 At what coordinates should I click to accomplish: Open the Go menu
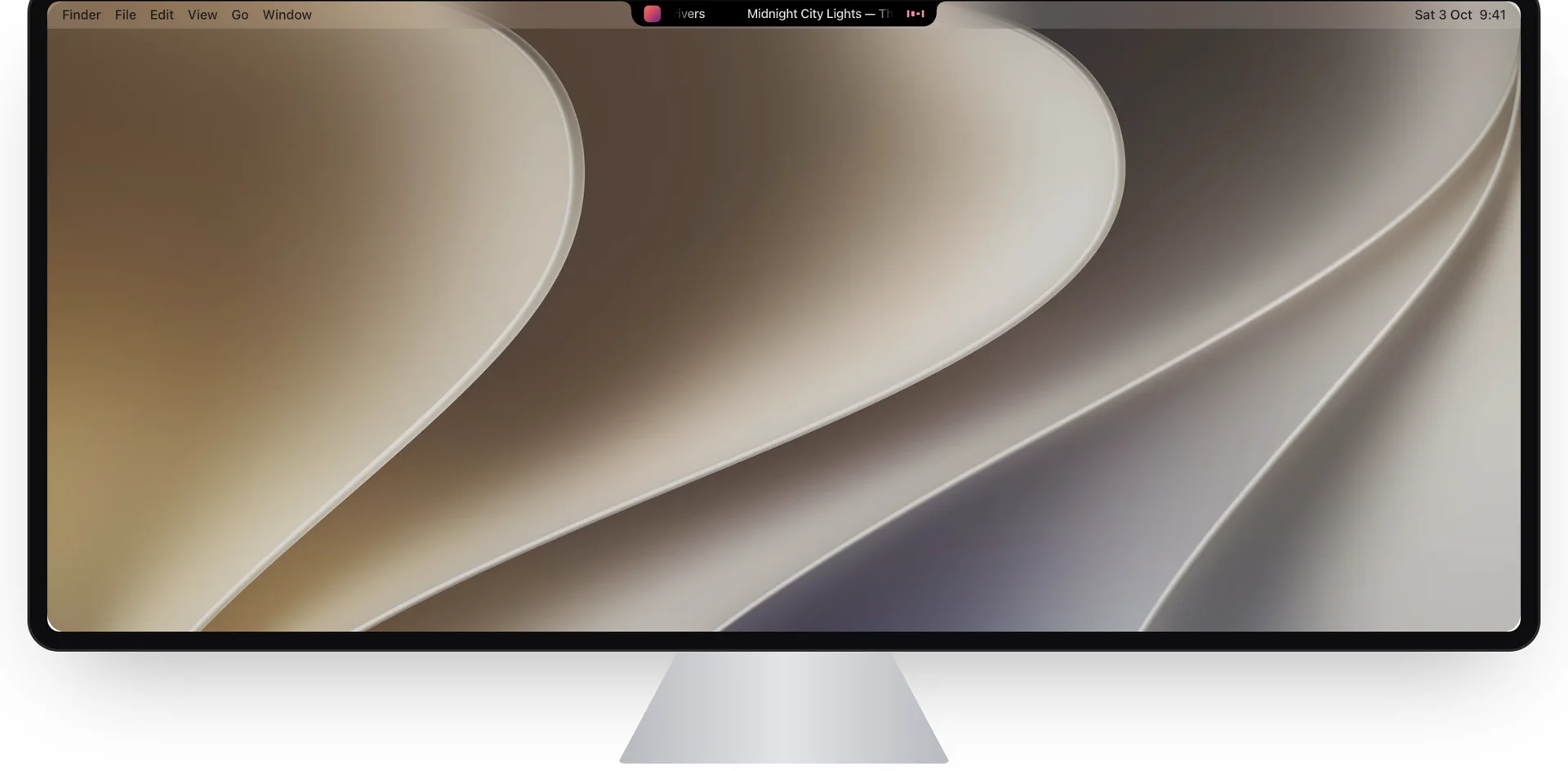(x=239, y=15)
